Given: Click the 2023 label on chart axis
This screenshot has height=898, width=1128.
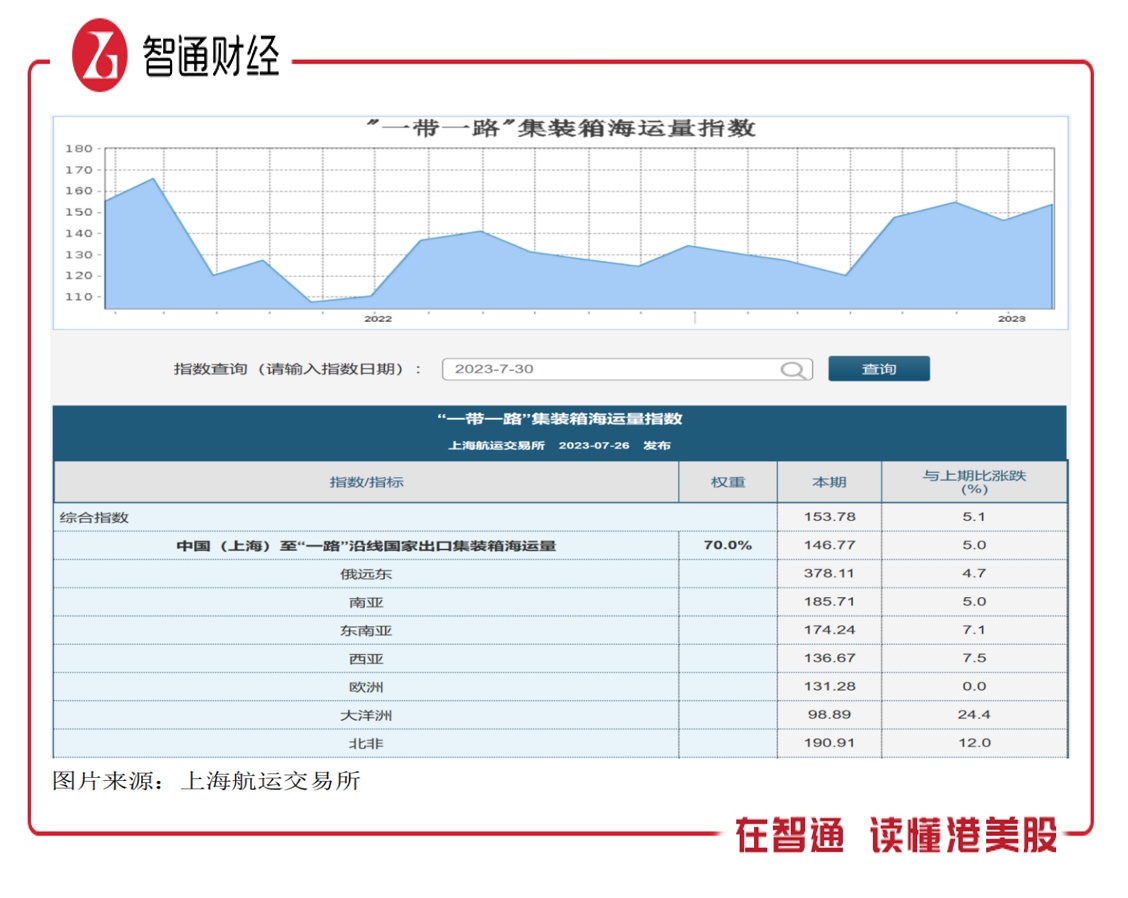Looking at the screenshot, I should click(1011, 319).
